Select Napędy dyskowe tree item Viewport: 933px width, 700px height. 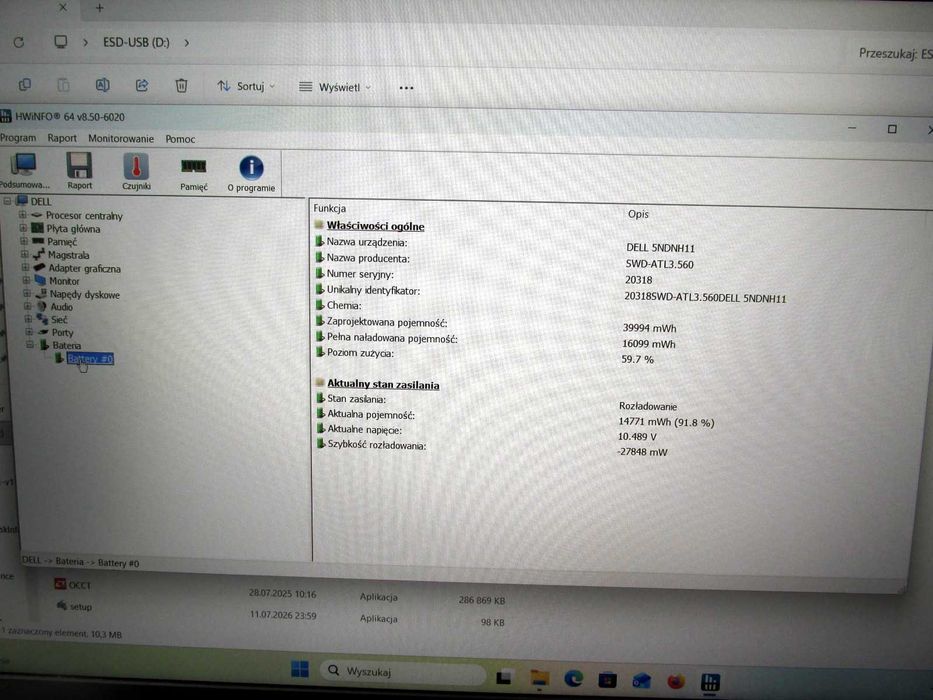(84, 295)
